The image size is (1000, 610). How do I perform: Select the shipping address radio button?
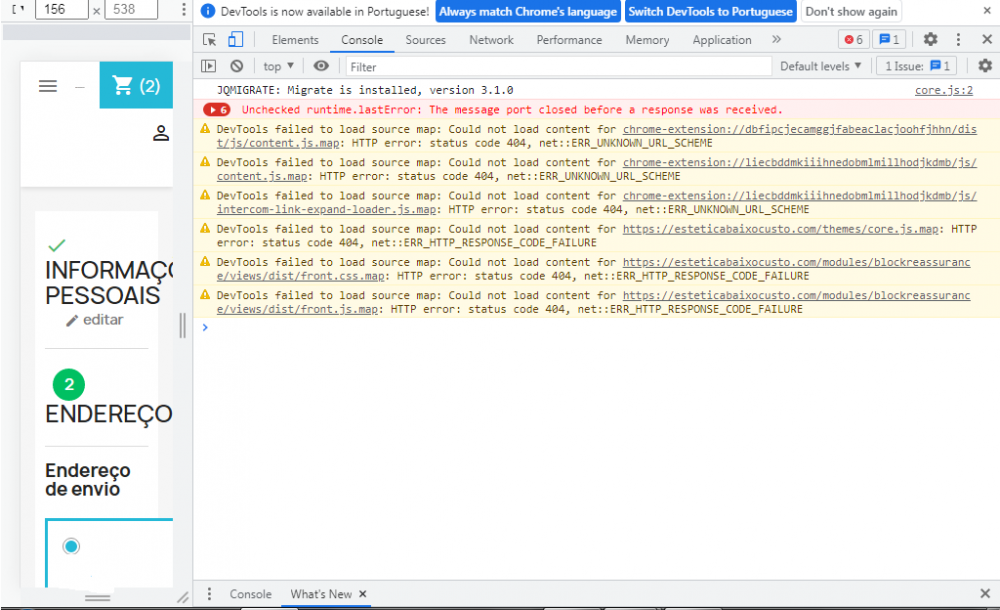71,546
